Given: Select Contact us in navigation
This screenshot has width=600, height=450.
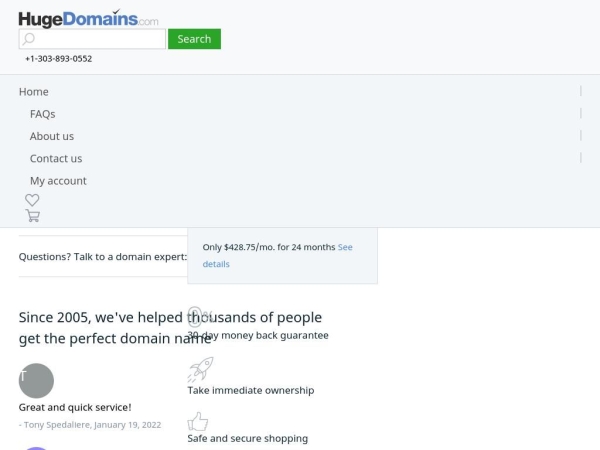Looking at the screenshot, I should coord(56,158).
